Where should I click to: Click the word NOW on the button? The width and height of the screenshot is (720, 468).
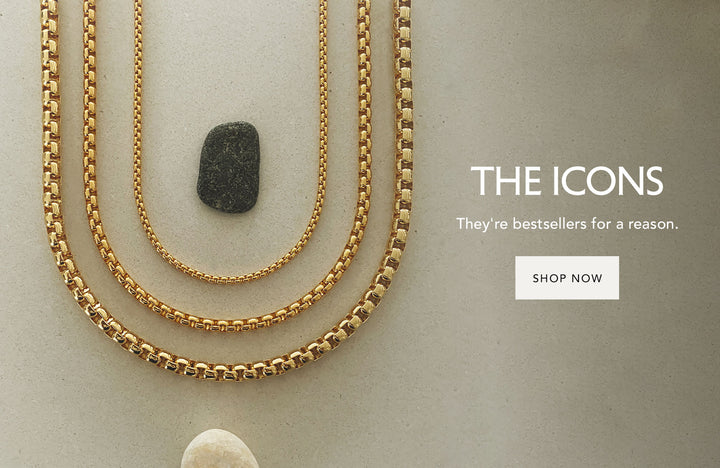coord(587,278)
